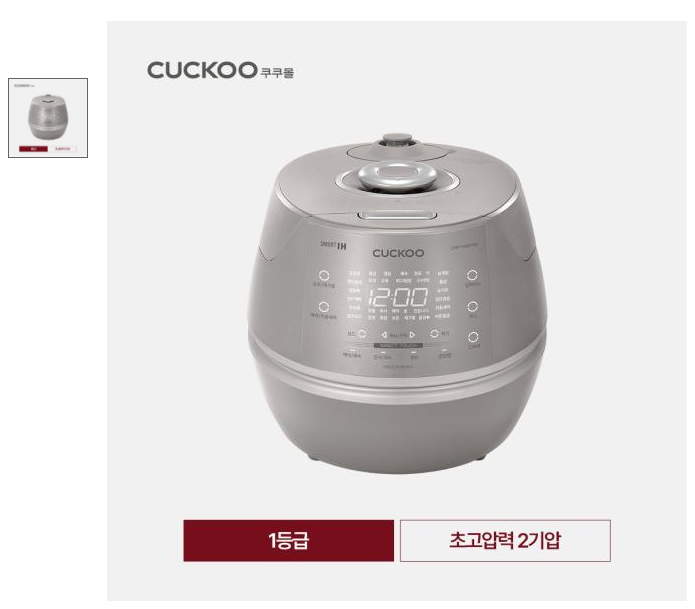The image size is (695, 609).
Task: Click the silver lid-release bar on the lid
Action: coord(397,216)
